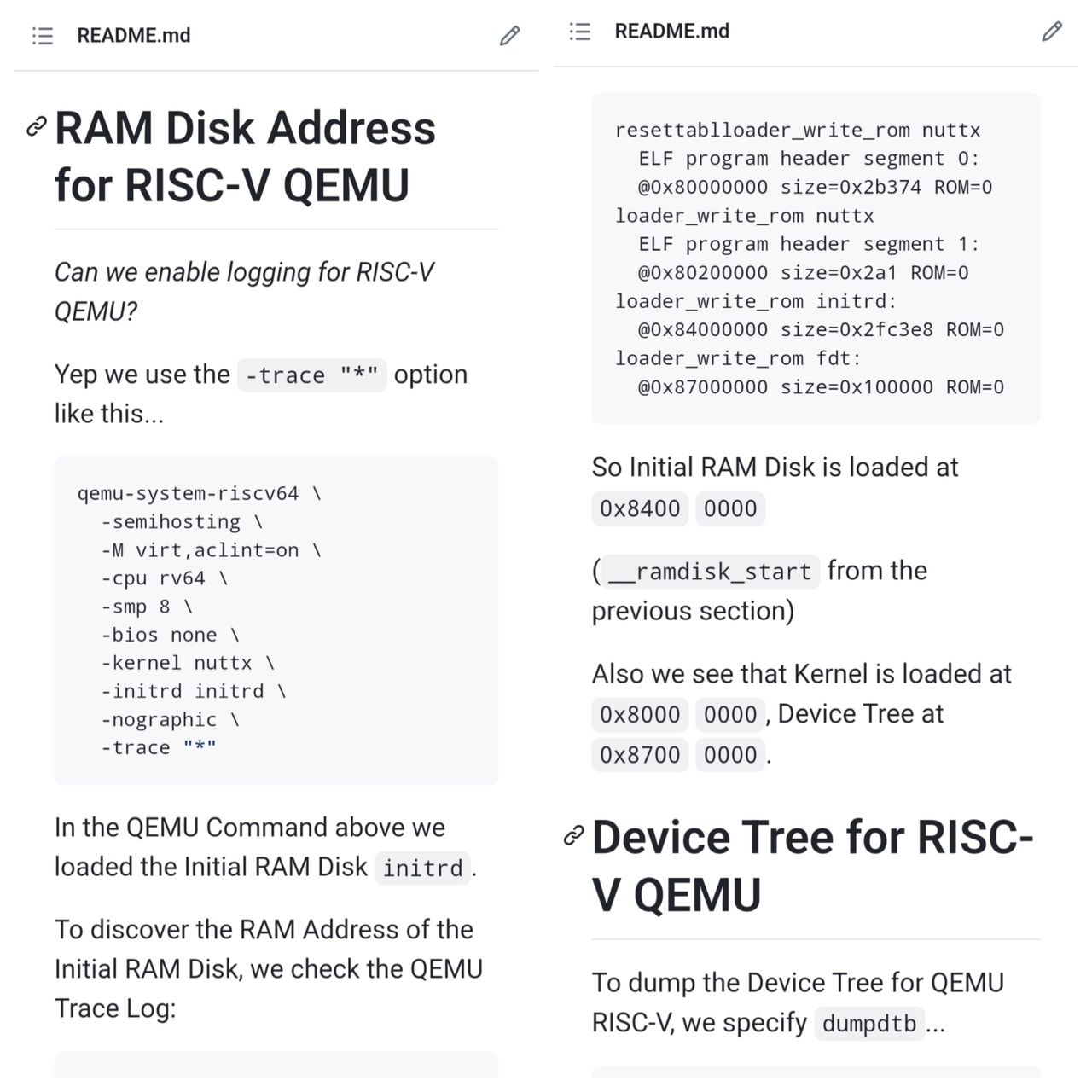
Task: Click the anchor link icon beside Device Tree heading
Action: click(573, 835)
